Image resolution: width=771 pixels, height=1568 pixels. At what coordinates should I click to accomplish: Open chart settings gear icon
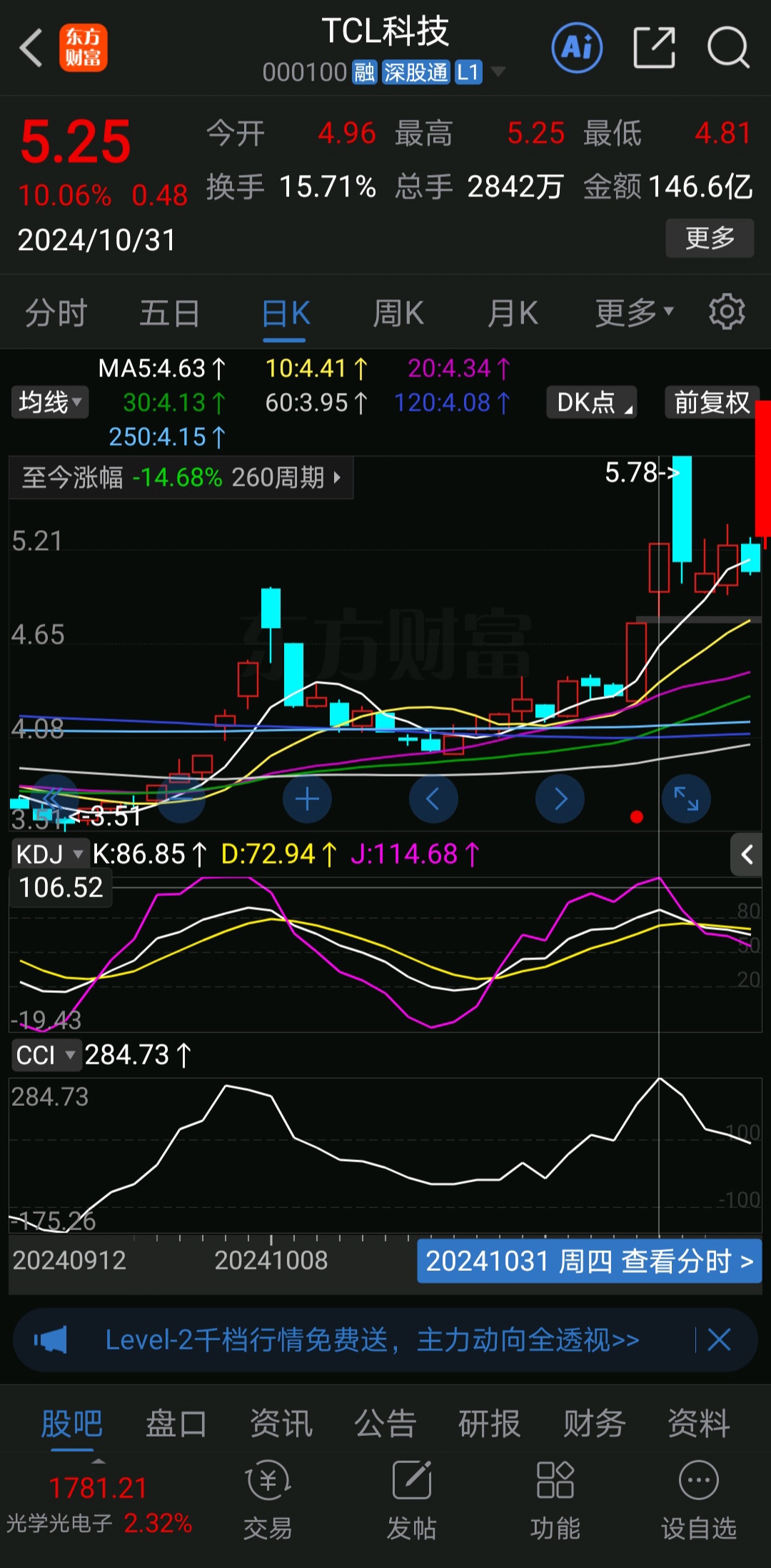click(727, 311)
